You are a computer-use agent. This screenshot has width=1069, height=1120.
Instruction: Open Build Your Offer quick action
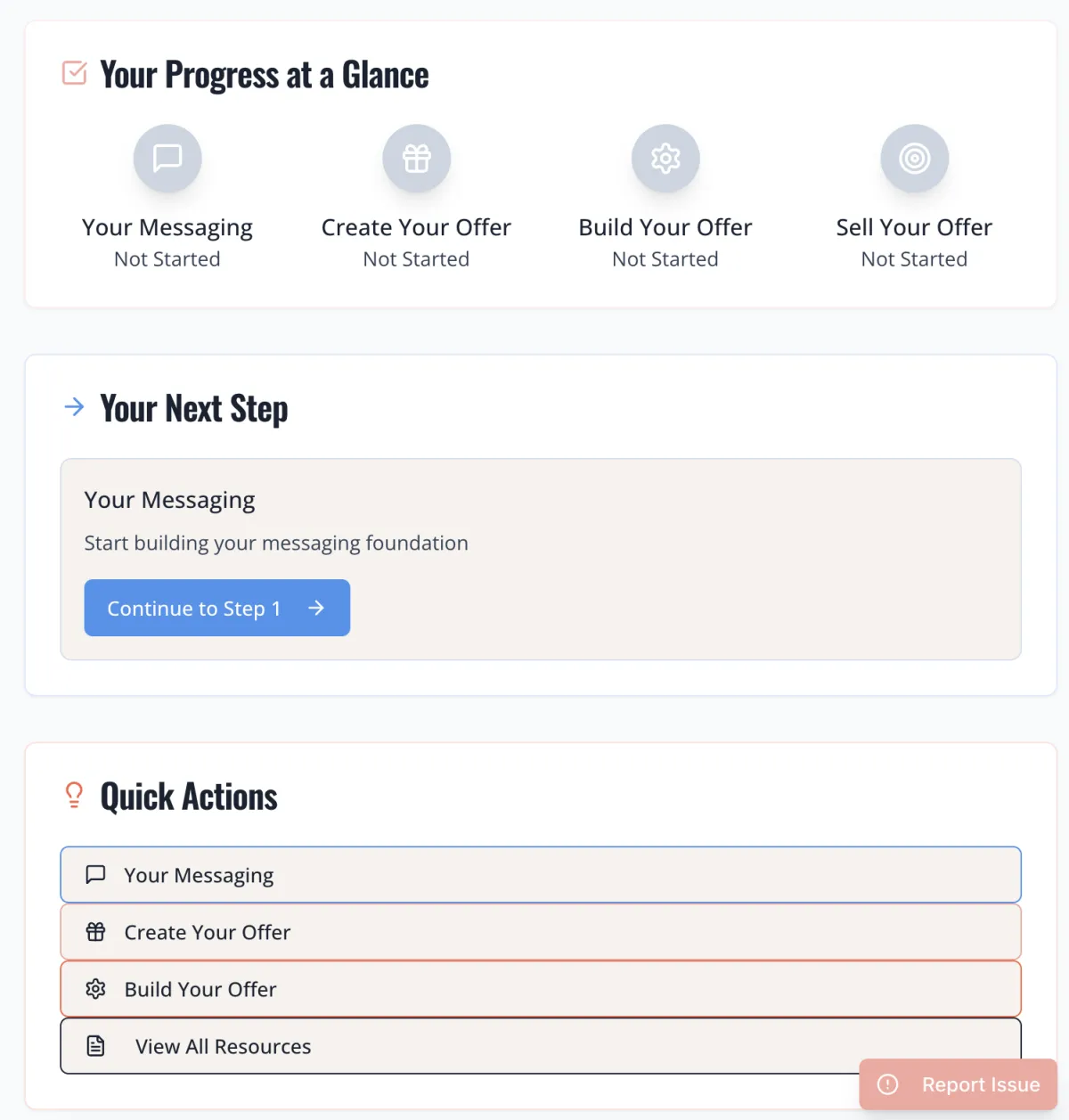coord(540,989)
